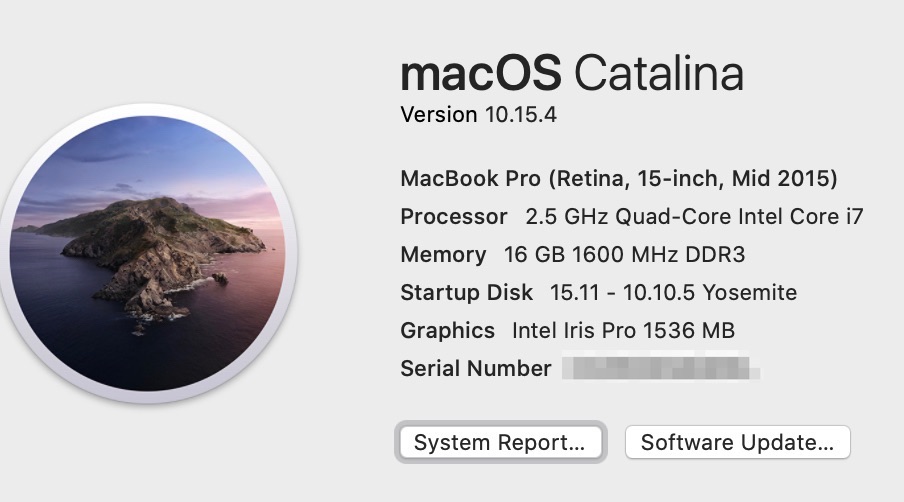Click the blurred serial number value

click(x=660, y=368)
